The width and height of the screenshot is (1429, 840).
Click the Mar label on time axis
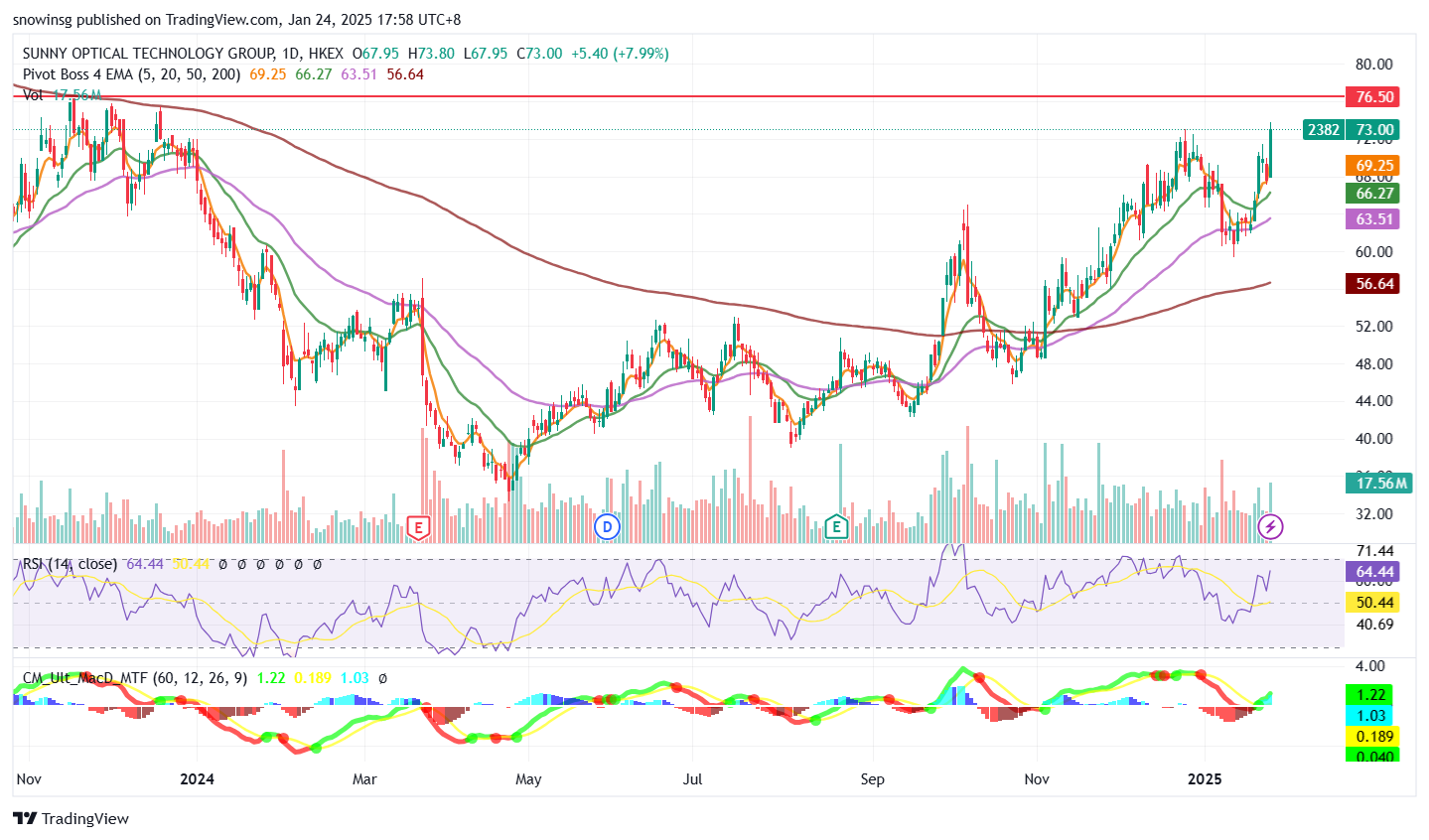(364, 779)
